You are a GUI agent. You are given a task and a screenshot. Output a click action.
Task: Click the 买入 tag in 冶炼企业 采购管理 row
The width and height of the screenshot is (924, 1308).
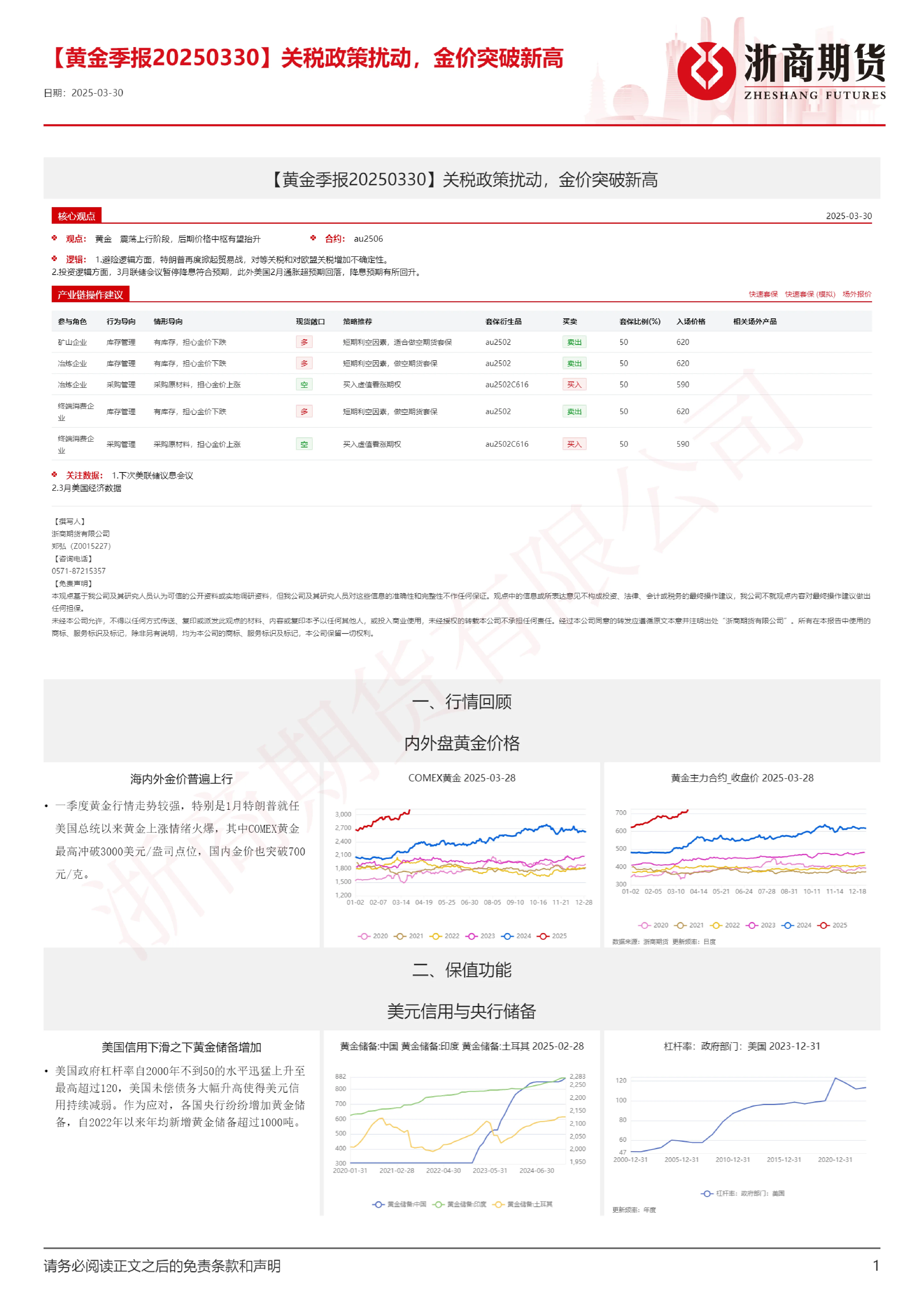[x=574, y=385]
